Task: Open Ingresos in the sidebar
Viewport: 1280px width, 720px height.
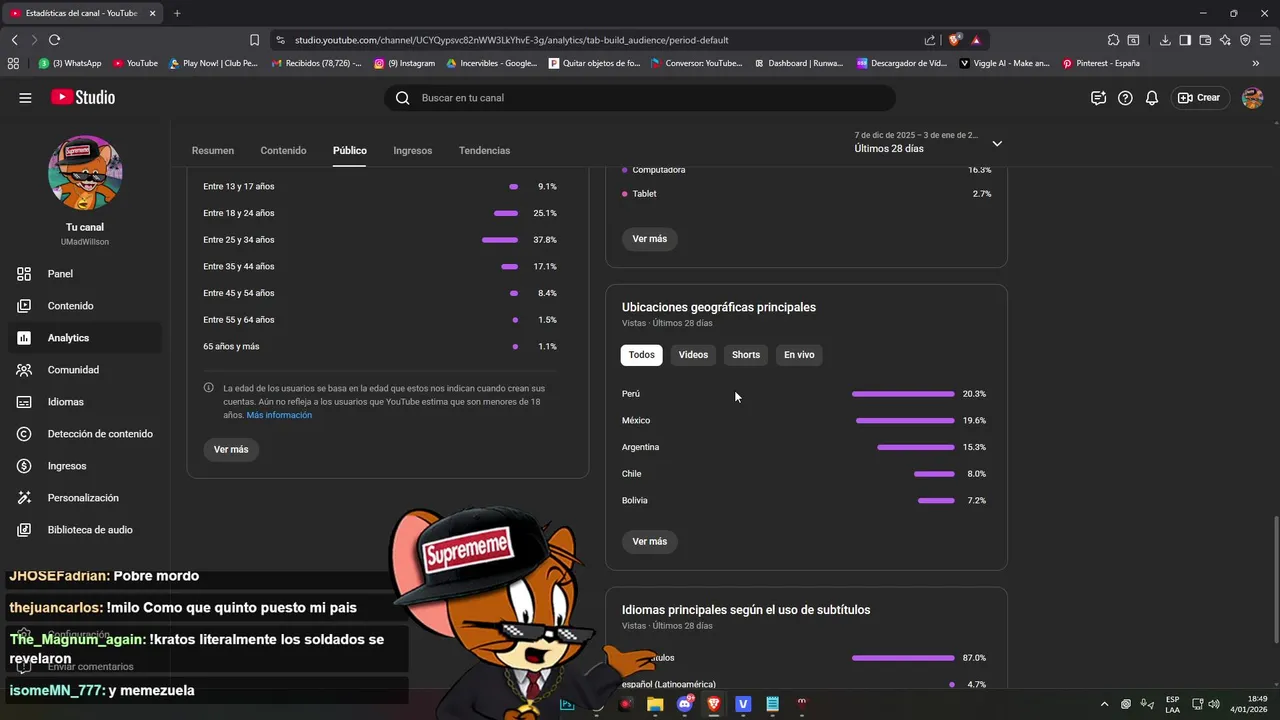Action: pyautogui.click(x=84, y=466)
